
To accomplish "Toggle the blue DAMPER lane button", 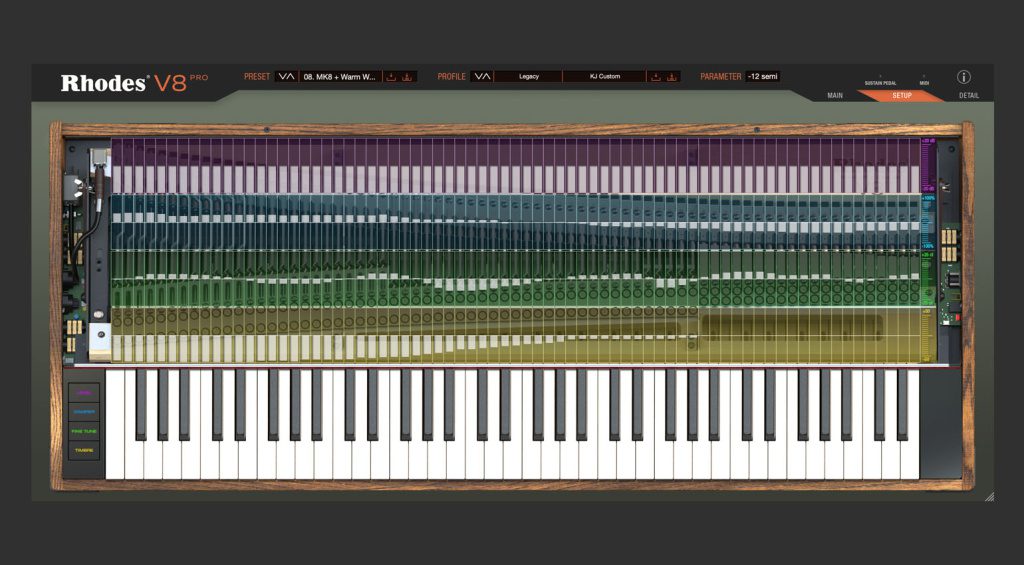I will point(84,412).
